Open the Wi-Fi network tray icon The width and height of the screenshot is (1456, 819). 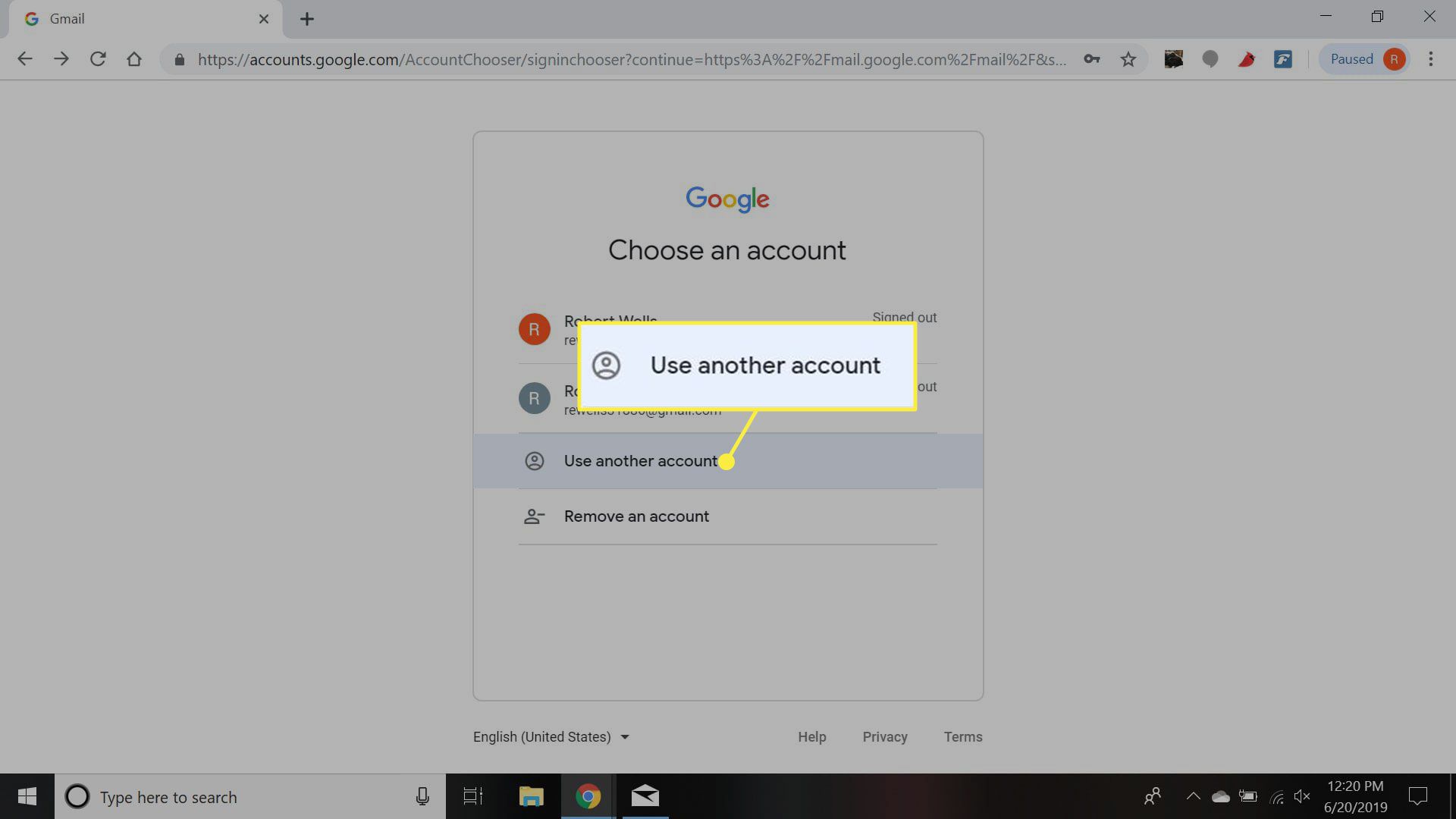[x=1277, y=797]
